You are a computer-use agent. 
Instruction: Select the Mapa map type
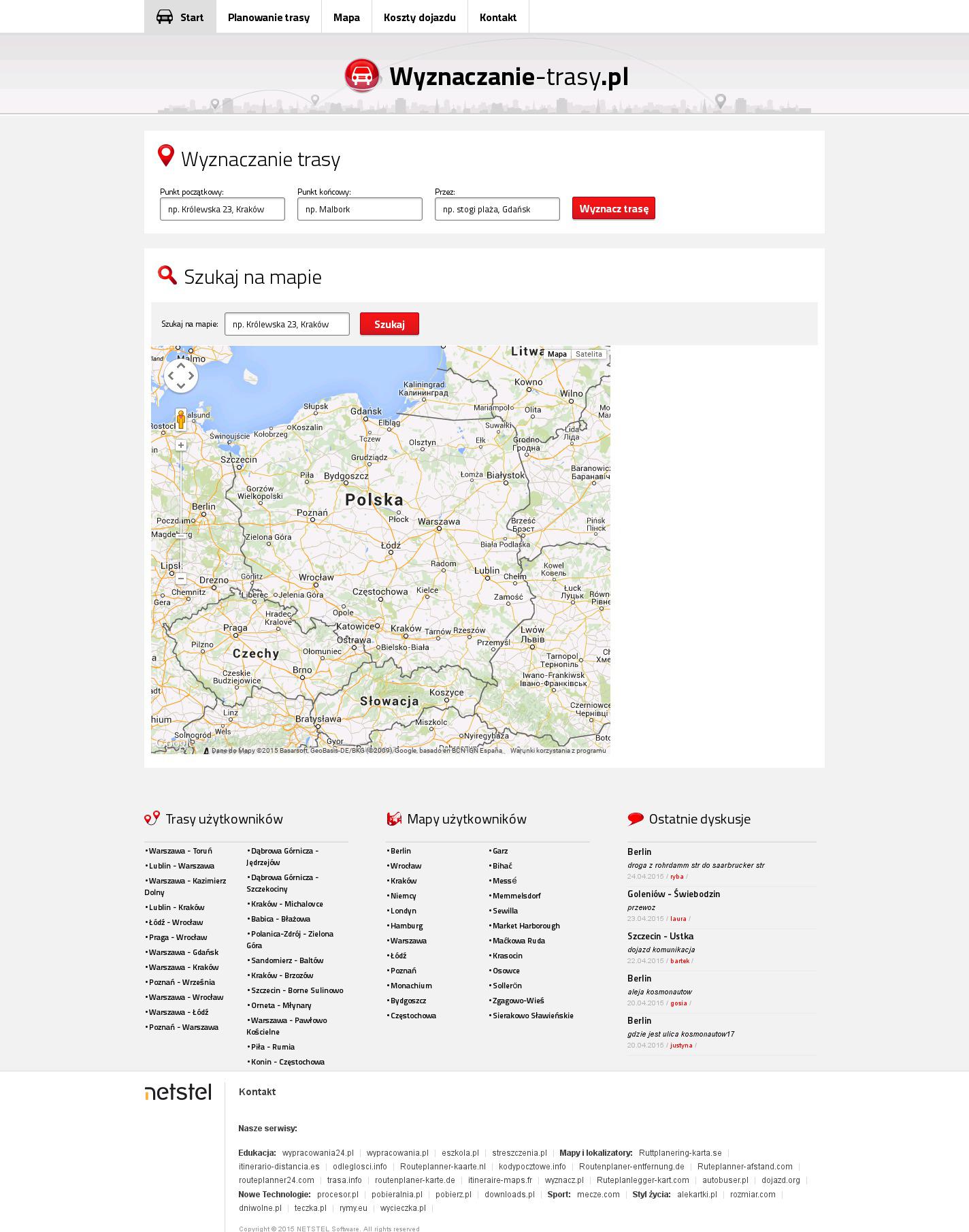557,354
